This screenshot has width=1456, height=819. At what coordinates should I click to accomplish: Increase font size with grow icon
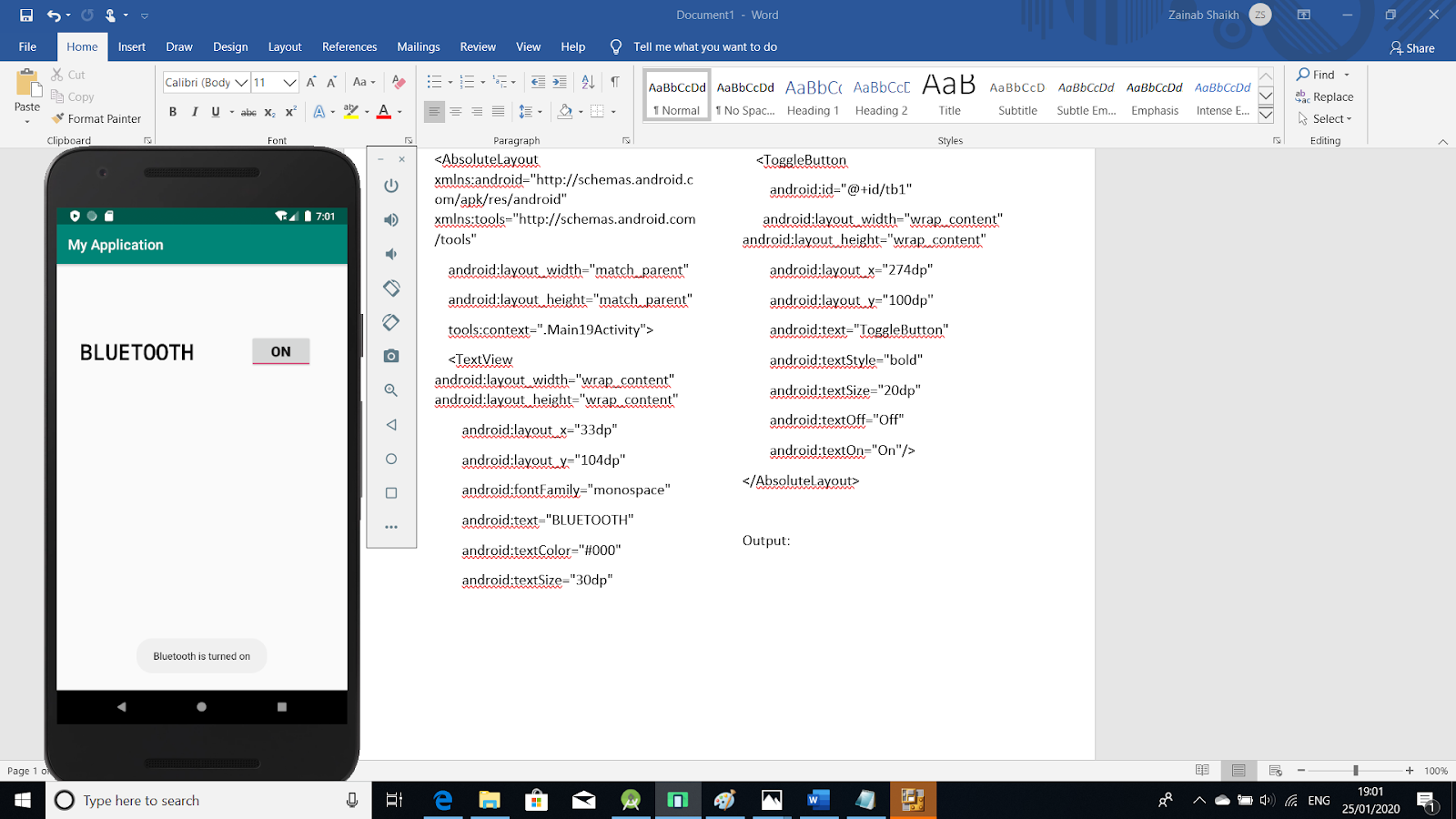coord(311,82)
